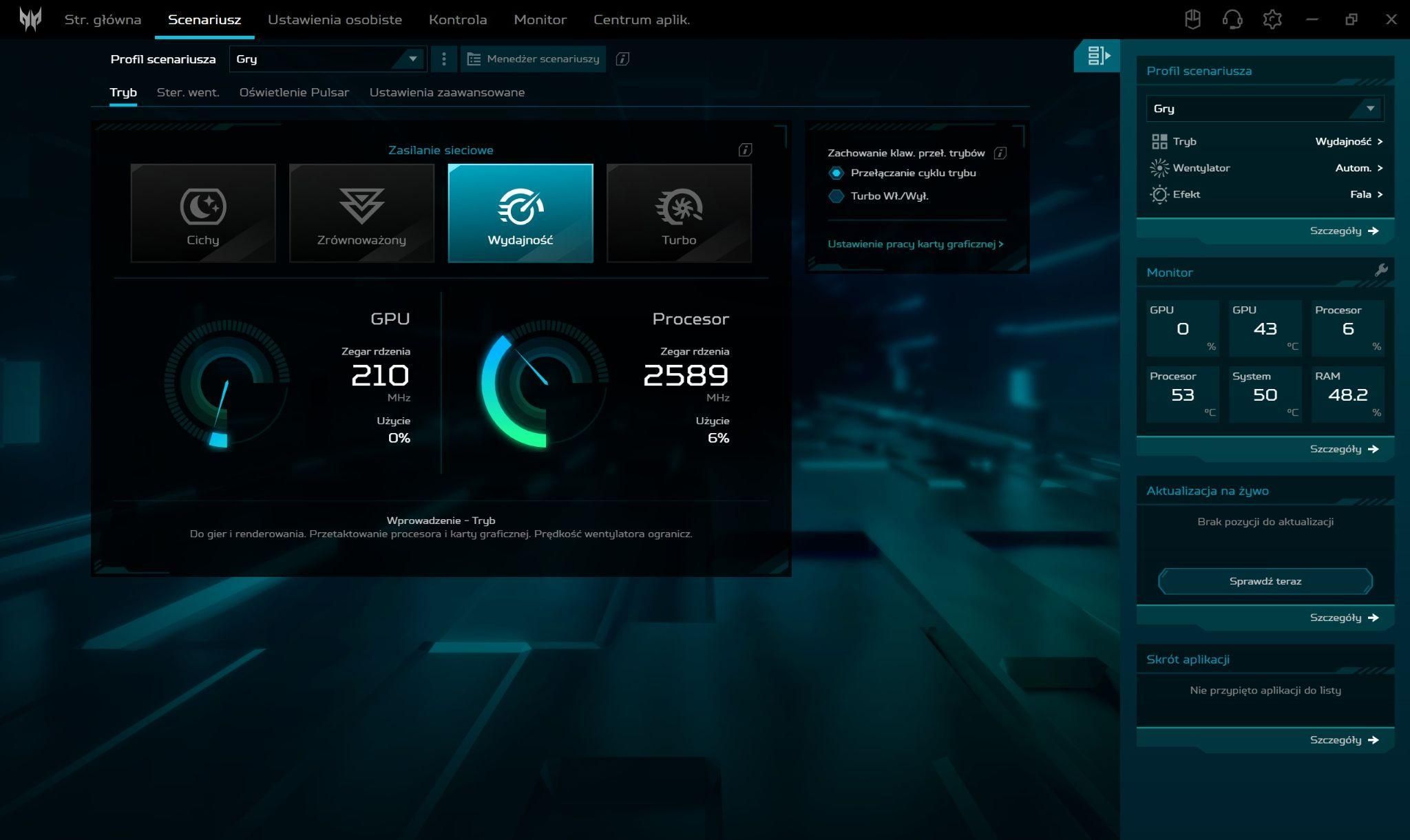1410x840 pixels.
Task: Expand sidebar Gry profile dropdown
Action: pos(1264,109)
